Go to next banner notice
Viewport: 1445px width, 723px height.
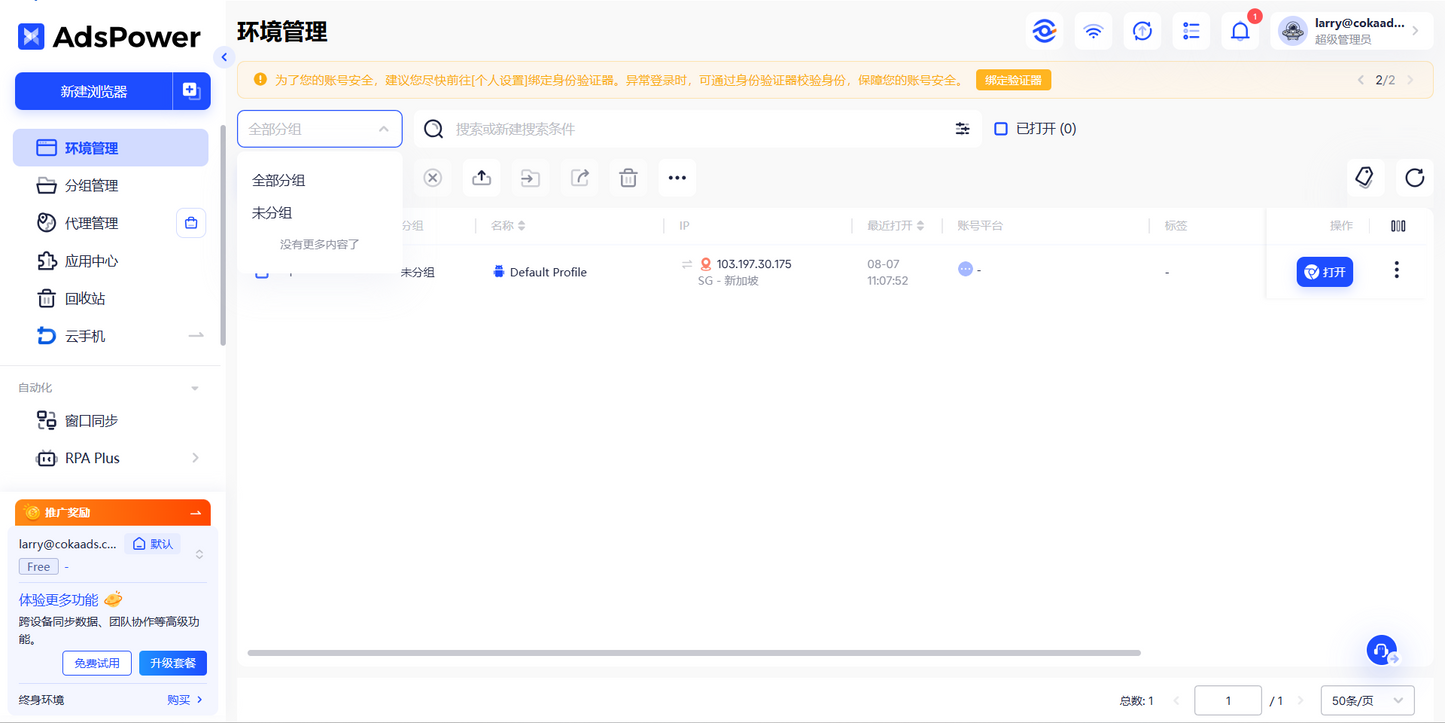tap(1411, 80)
